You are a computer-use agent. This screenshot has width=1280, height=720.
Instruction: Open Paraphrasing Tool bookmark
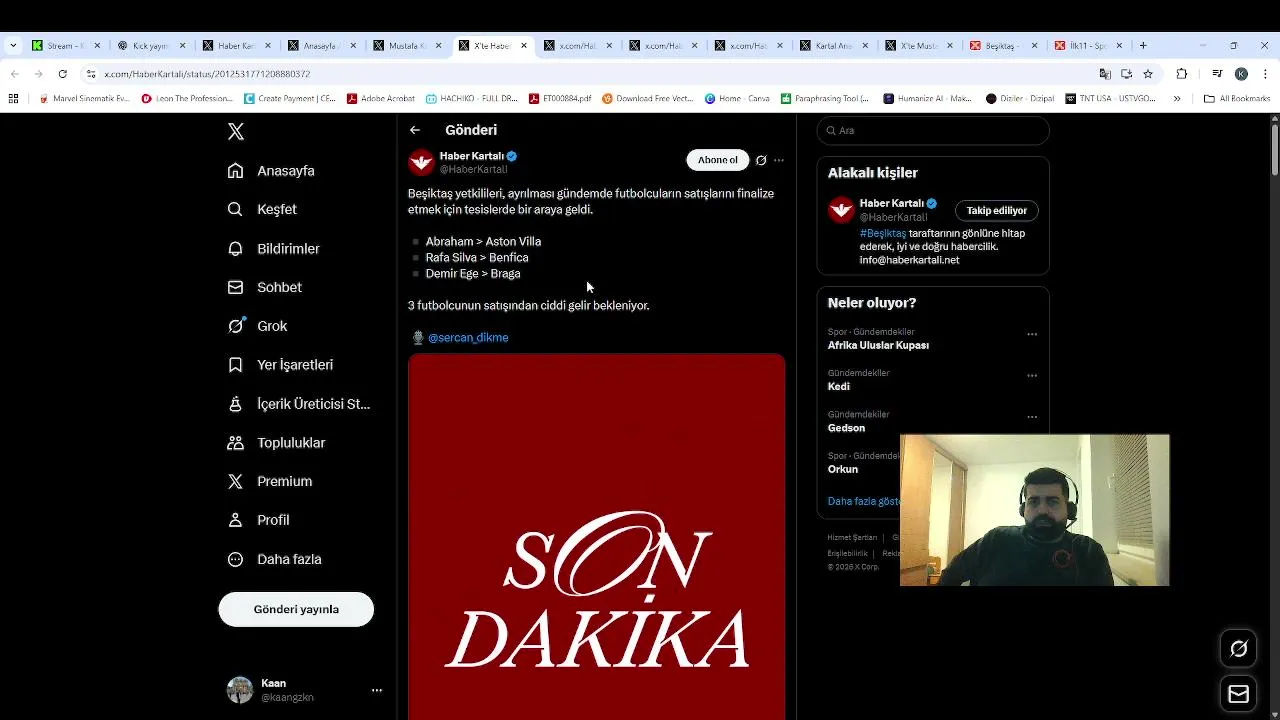(826, 99)
